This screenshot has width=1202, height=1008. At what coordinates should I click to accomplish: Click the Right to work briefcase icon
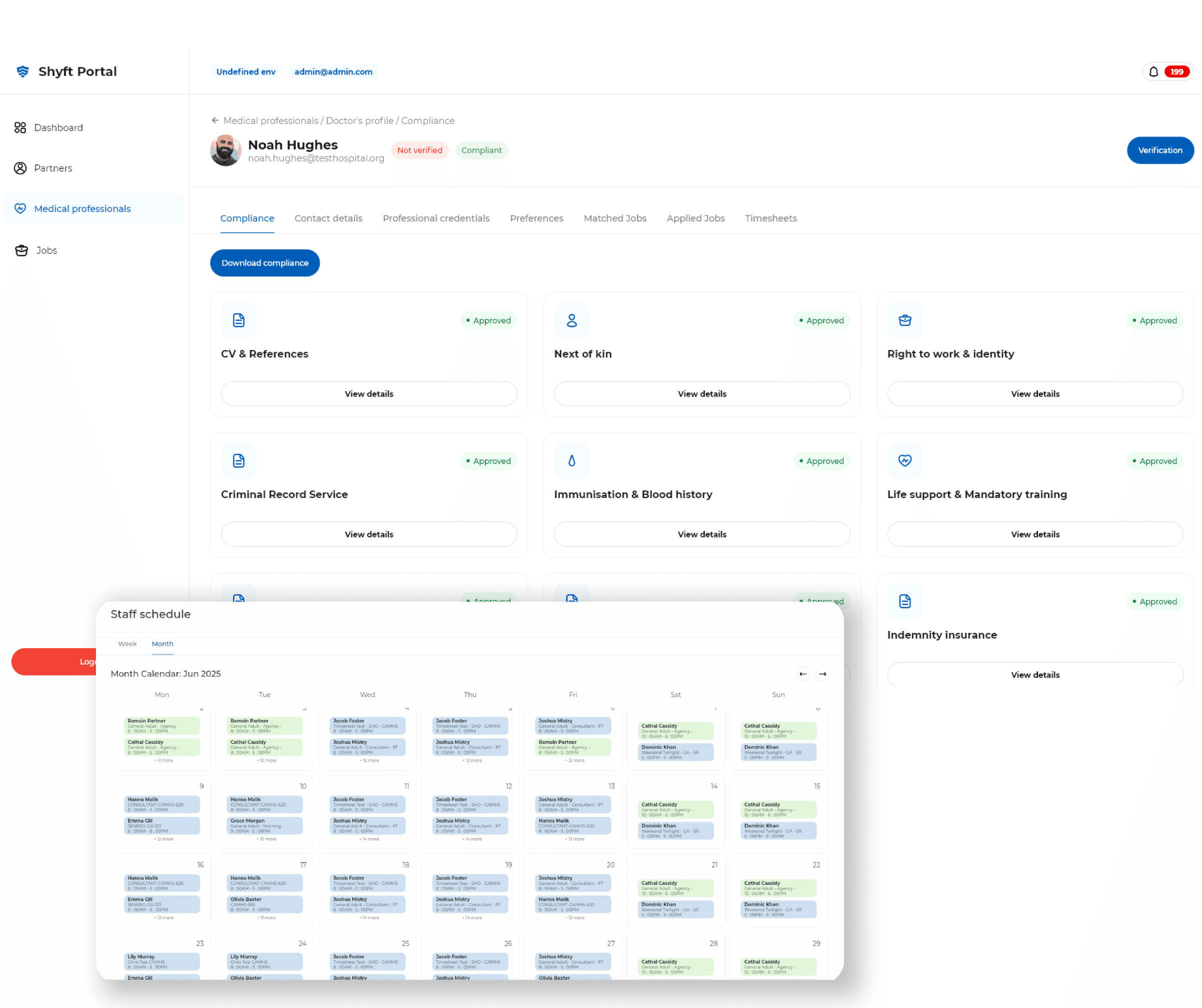pos(904,320)
